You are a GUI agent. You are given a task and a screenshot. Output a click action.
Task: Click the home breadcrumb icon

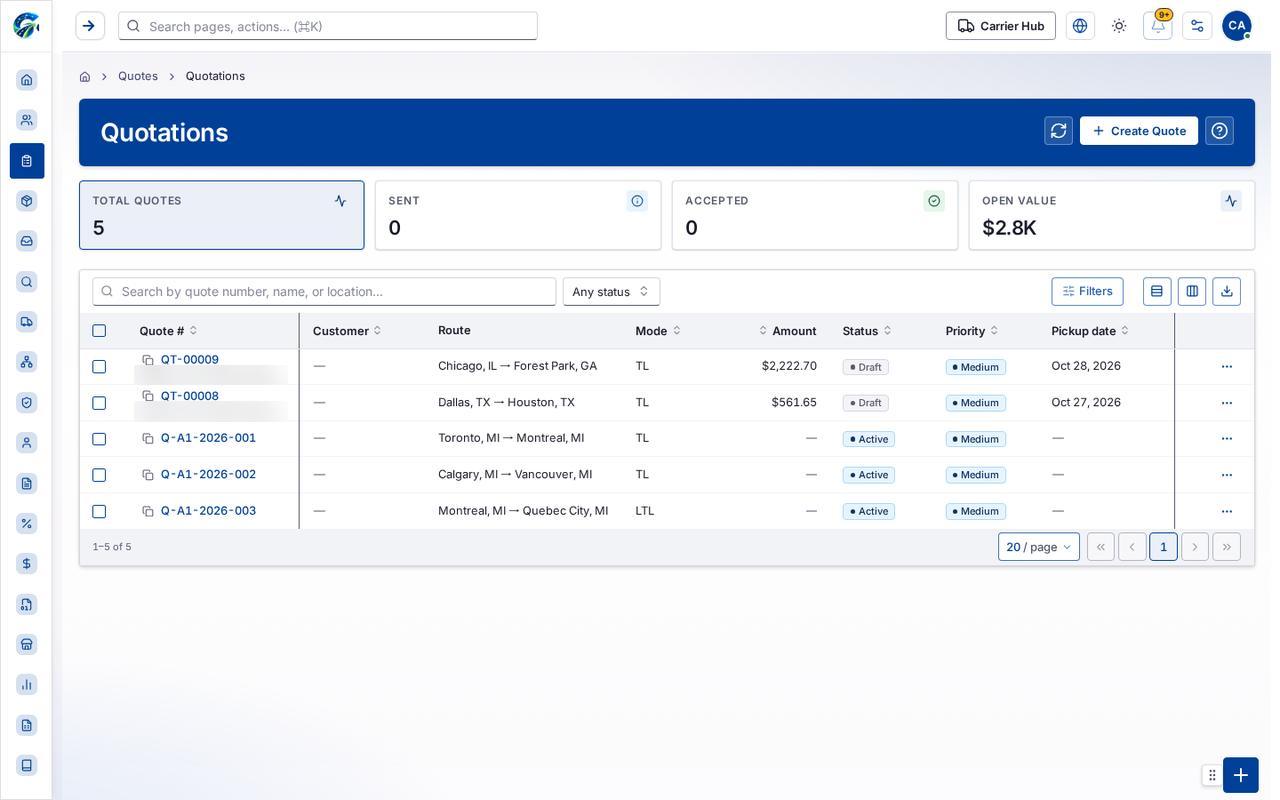point(85,76)
